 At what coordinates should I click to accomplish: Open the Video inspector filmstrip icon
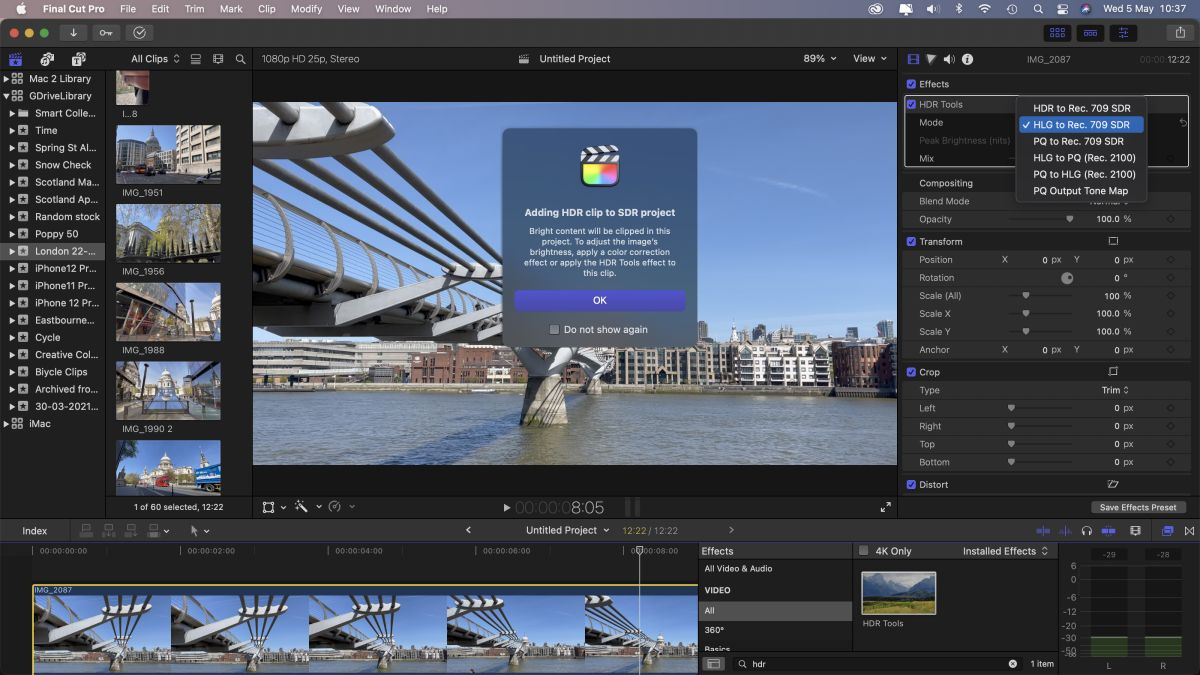[x=913, y=59]
